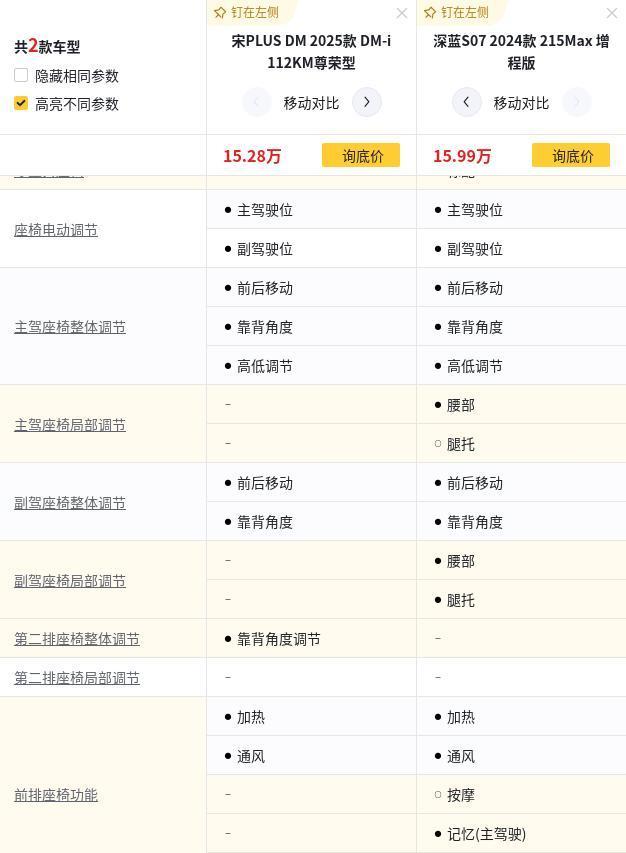This screenshot has width=626, height=853.
Task: Open the 副驾座椅局部调节 parameter link
Action: [70, 581]
